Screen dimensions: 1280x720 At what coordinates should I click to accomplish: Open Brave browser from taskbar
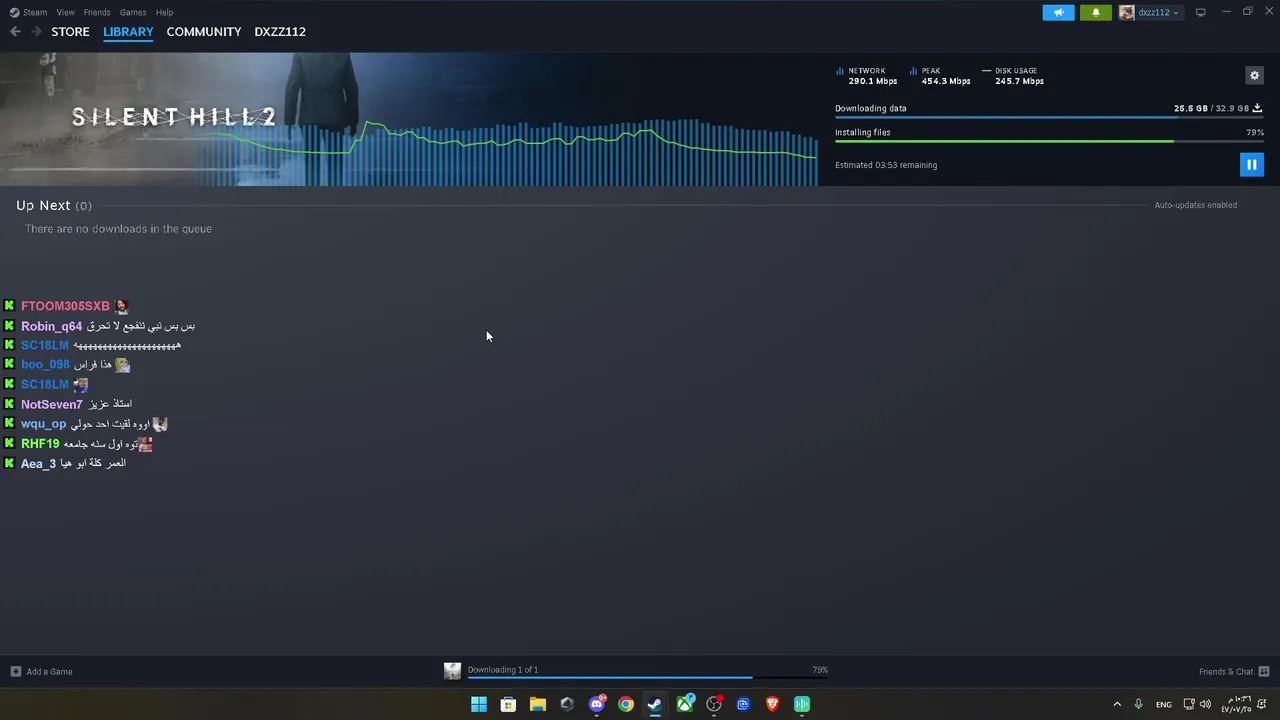(x=772, y=704)
